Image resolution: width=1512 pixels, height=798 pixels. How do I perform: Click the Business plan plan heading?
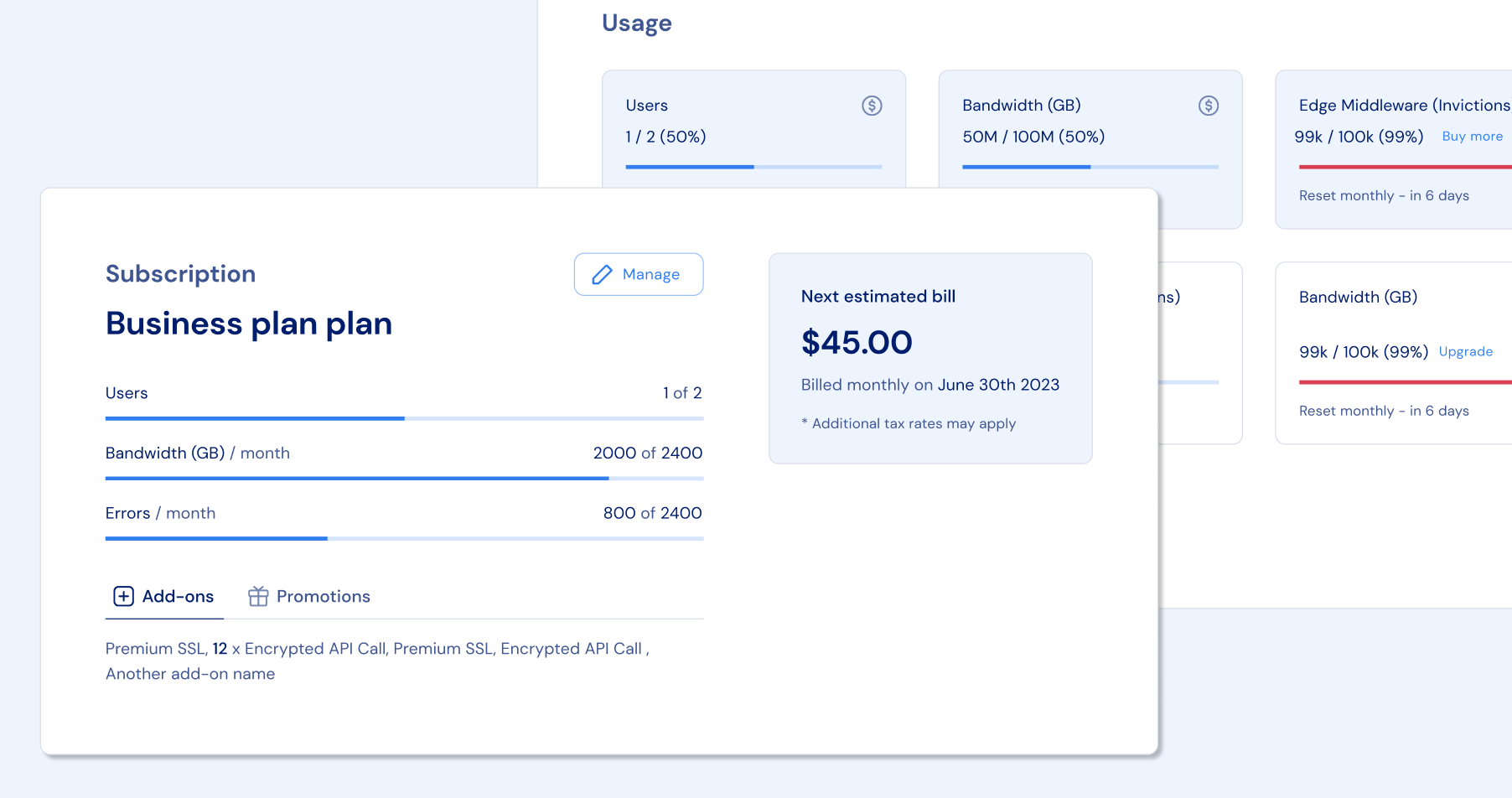pos(248,324)
